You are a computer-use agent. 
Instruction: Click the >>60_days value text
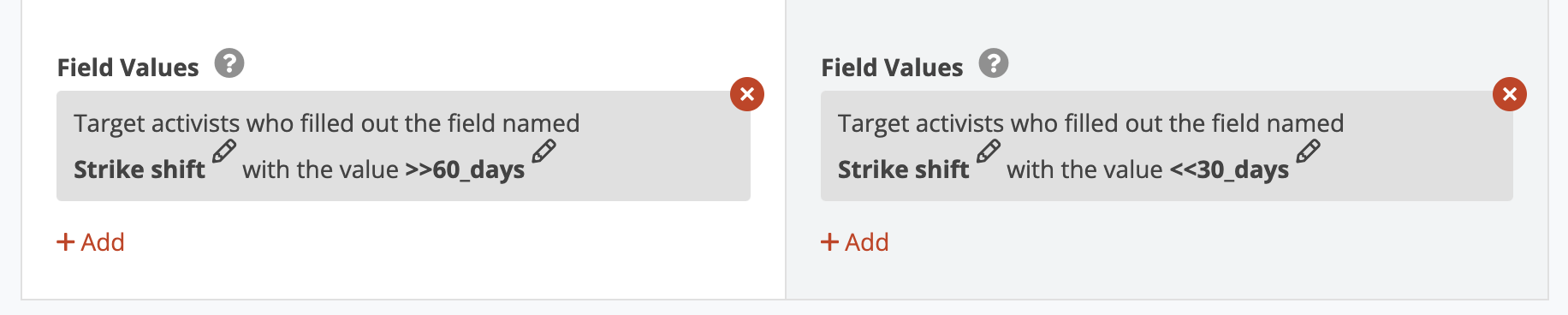tap(465, 169)
